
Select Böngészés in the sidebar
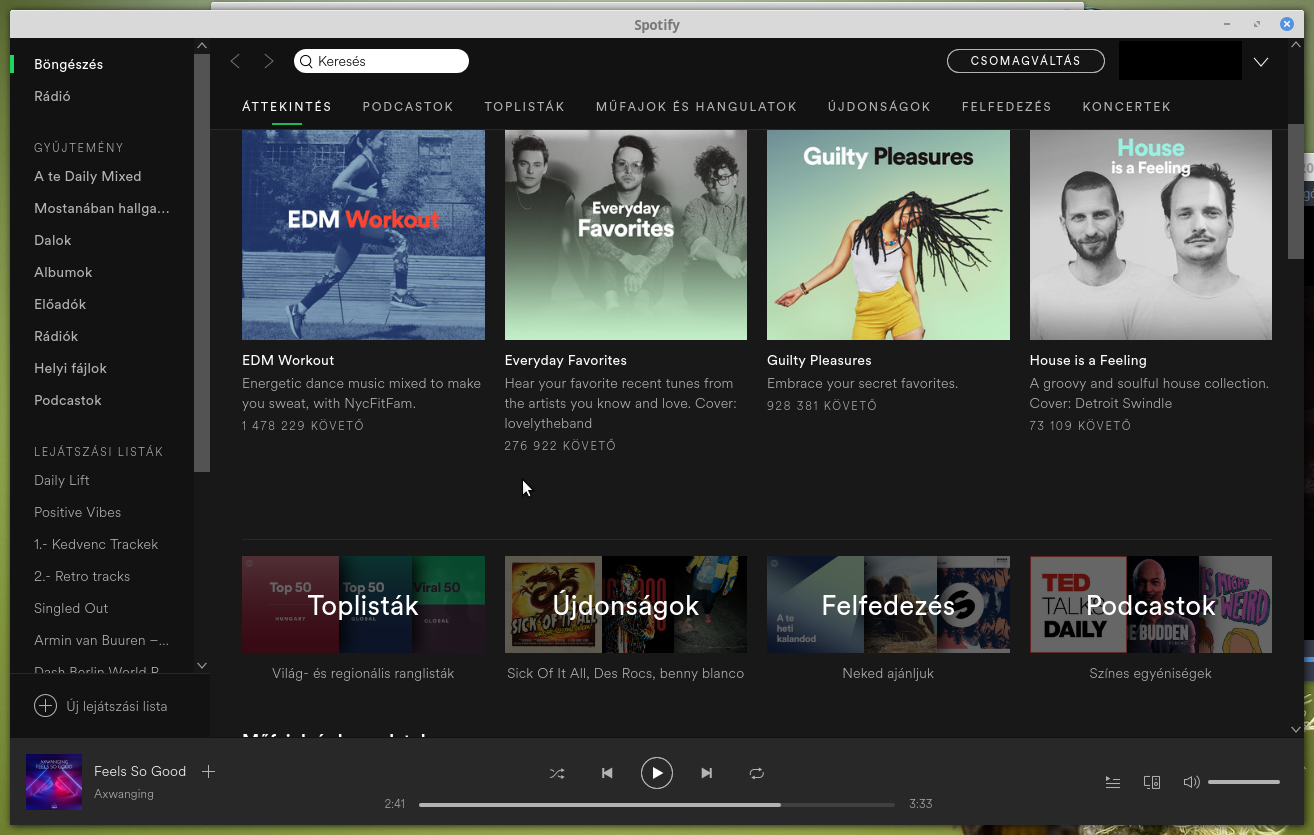tap(69, 64)
